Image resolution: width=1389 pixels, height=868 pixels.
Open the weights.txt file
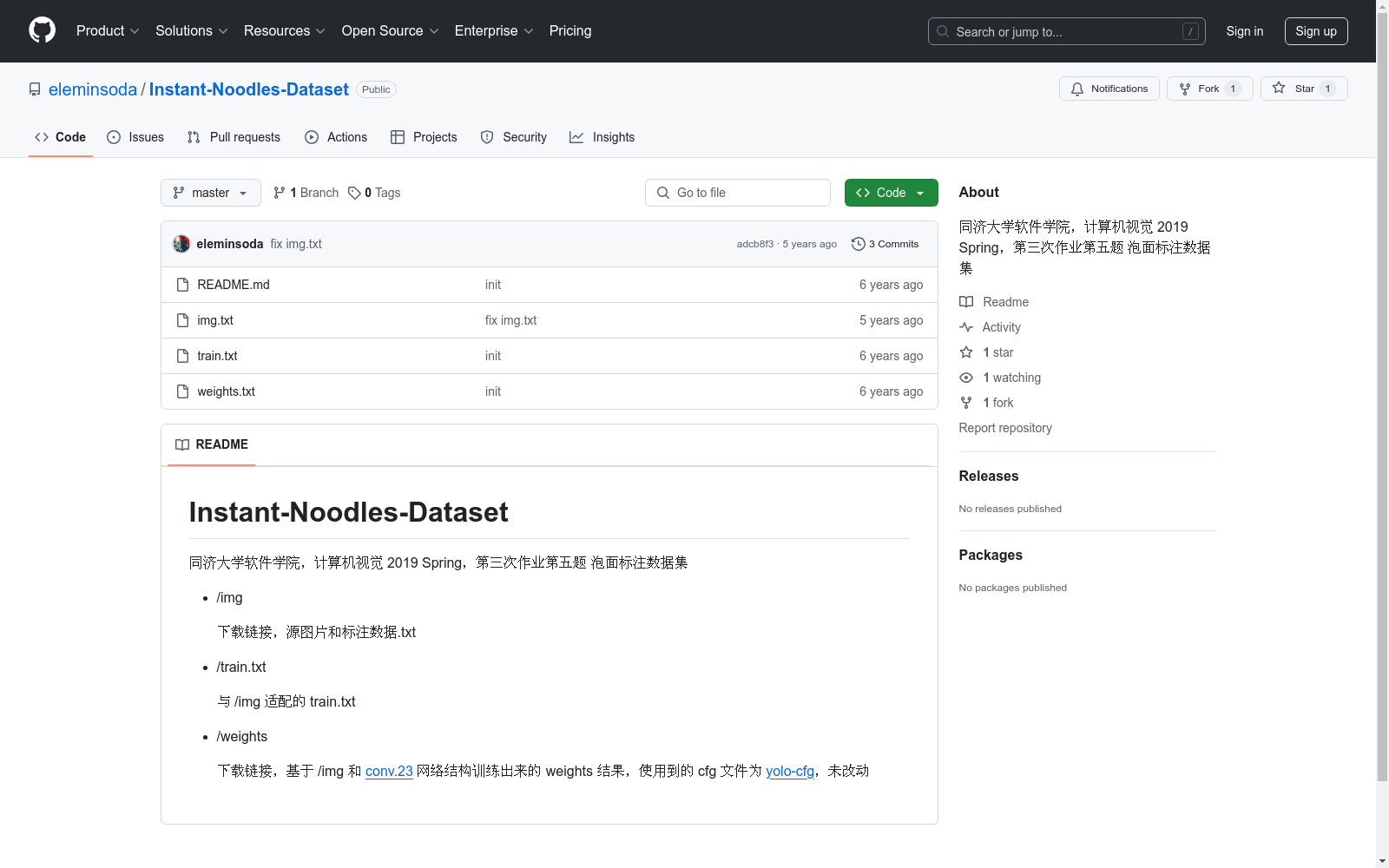226,391
